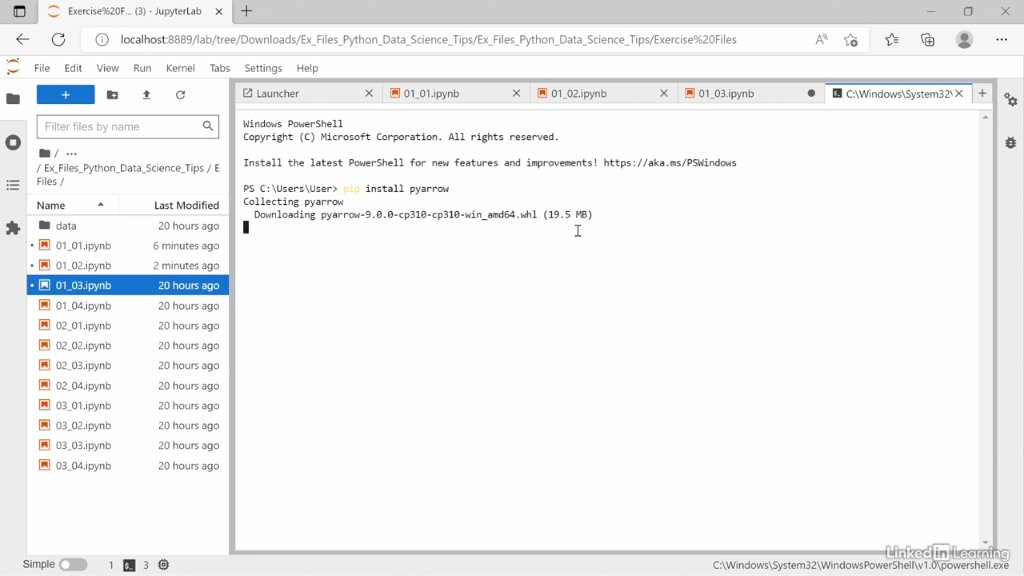This screenshot has width=1024, height=576.
Task: Close the 01_02.ipynb tab
Action: tap(664, 93)
